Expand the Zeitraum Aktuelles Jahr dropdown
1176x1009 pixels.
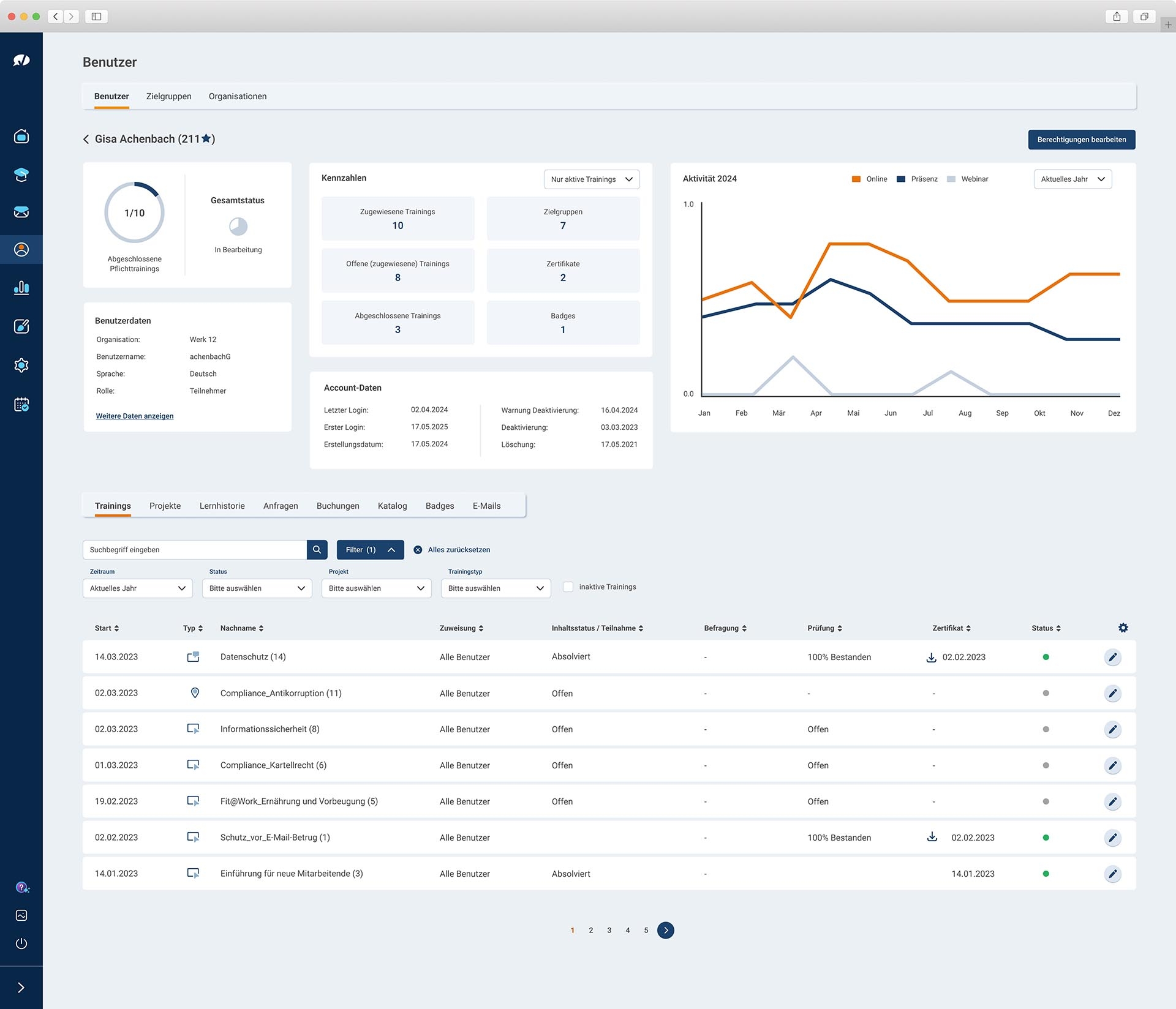(x=137, y=588)
